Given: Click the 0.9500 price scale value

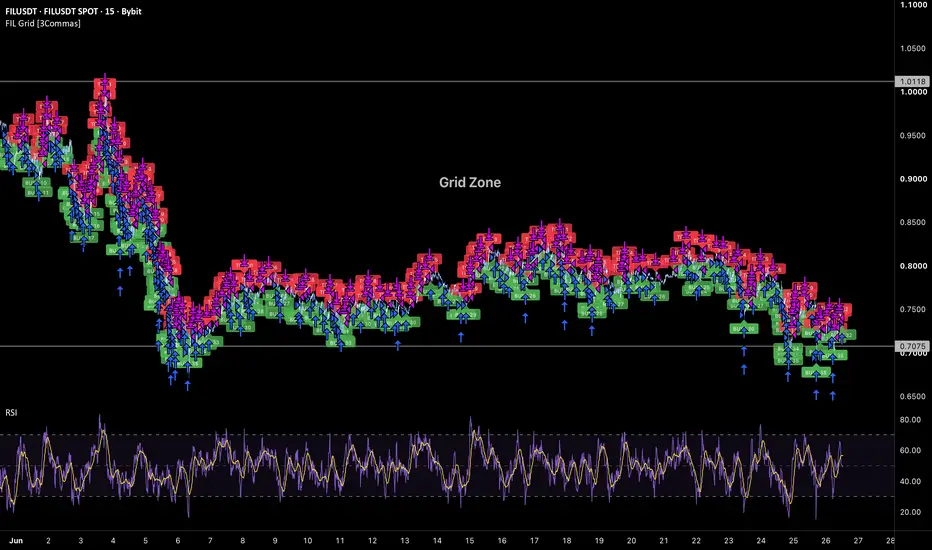Looking at the screenshot, I should [x=913, y=136].
